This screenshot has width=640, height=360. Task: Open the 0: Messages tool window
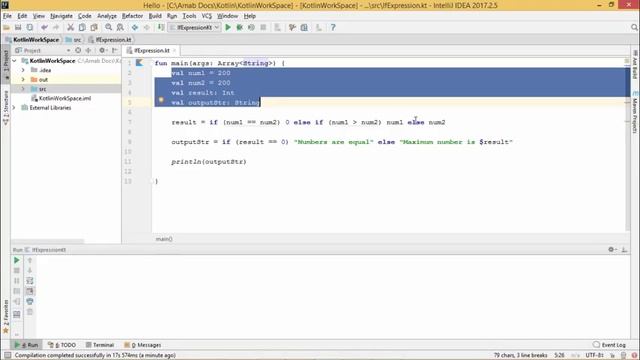[x=143, y=345]
